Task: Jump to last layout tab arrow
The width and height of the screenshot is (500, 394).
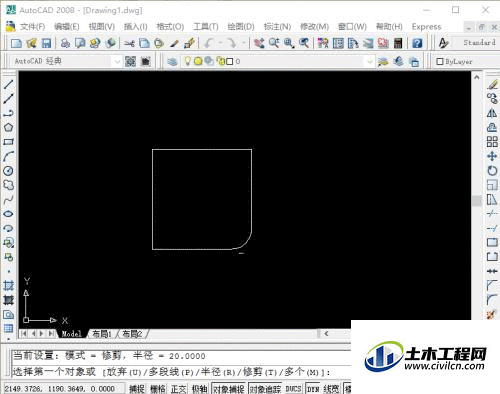Action: [51, 333]
